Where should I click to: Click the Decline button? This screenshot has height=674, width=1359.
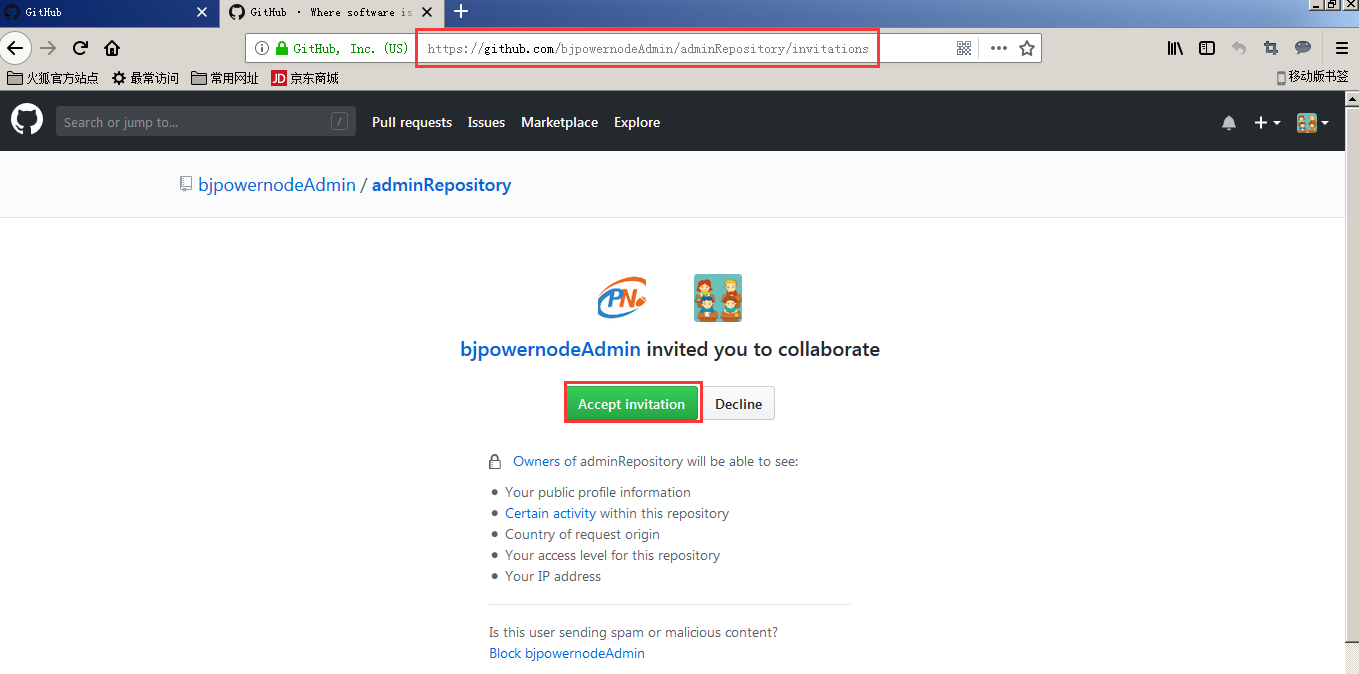(738, 404)
